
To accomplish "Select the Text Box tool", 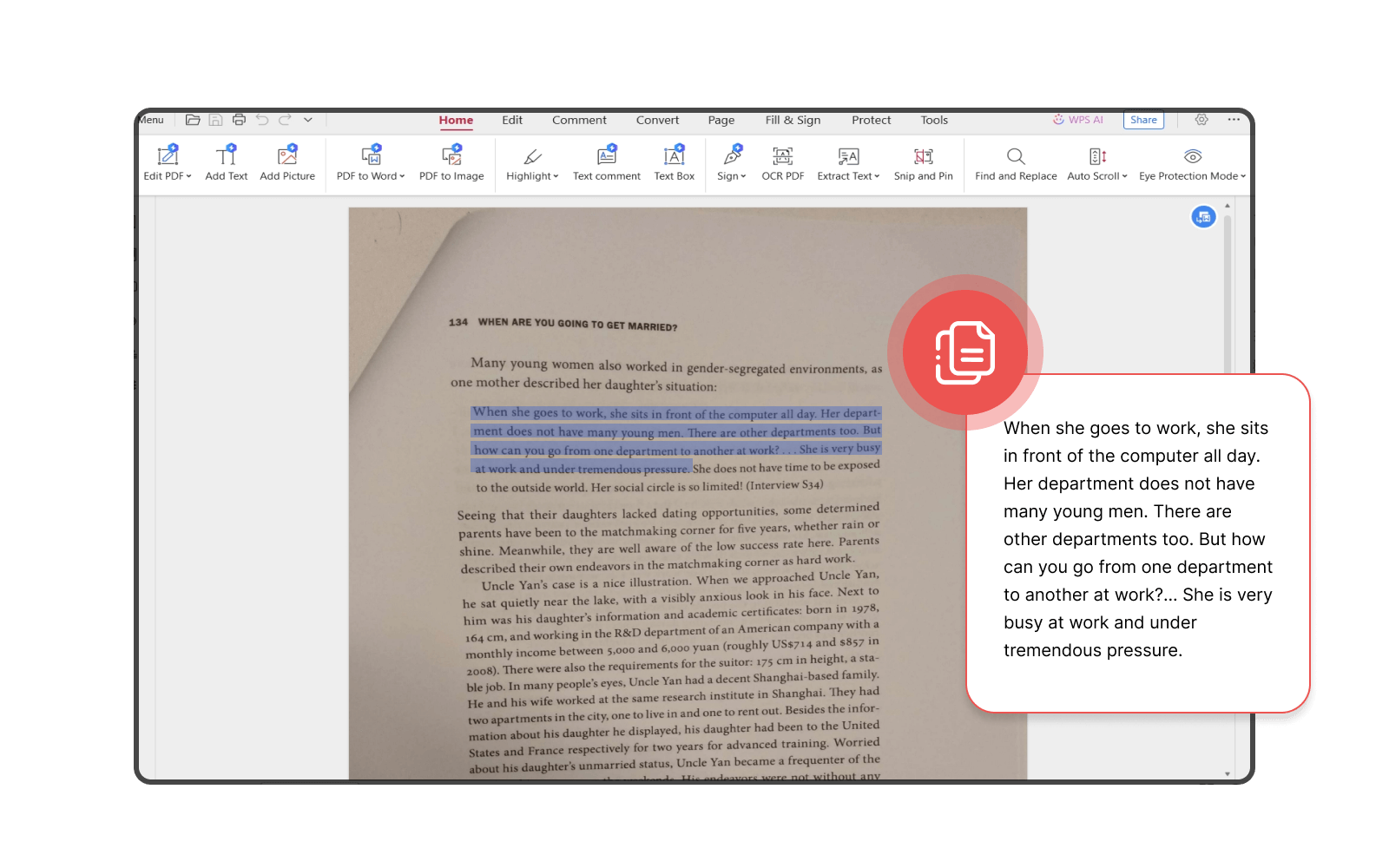I will click(x=675, y=163).
